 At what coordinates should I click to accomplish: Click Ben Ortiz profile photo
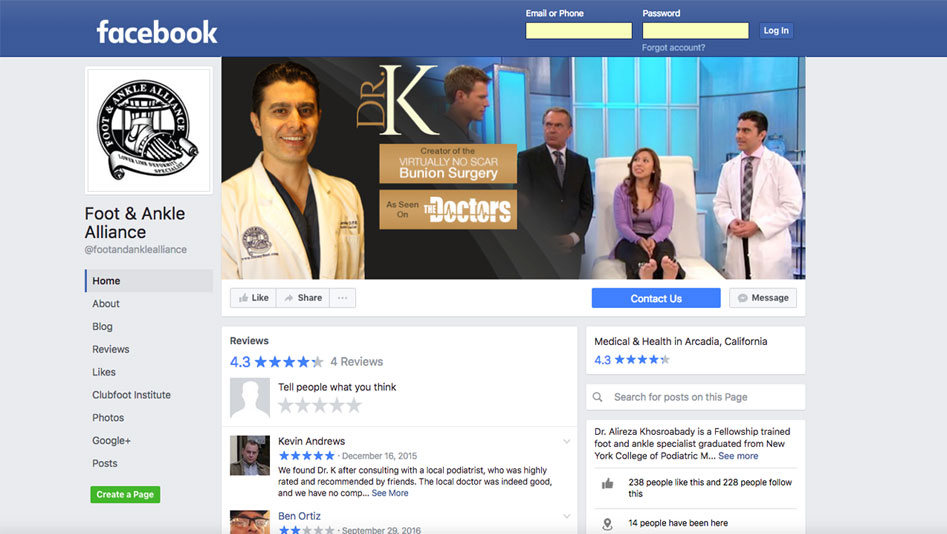point(250,522)
